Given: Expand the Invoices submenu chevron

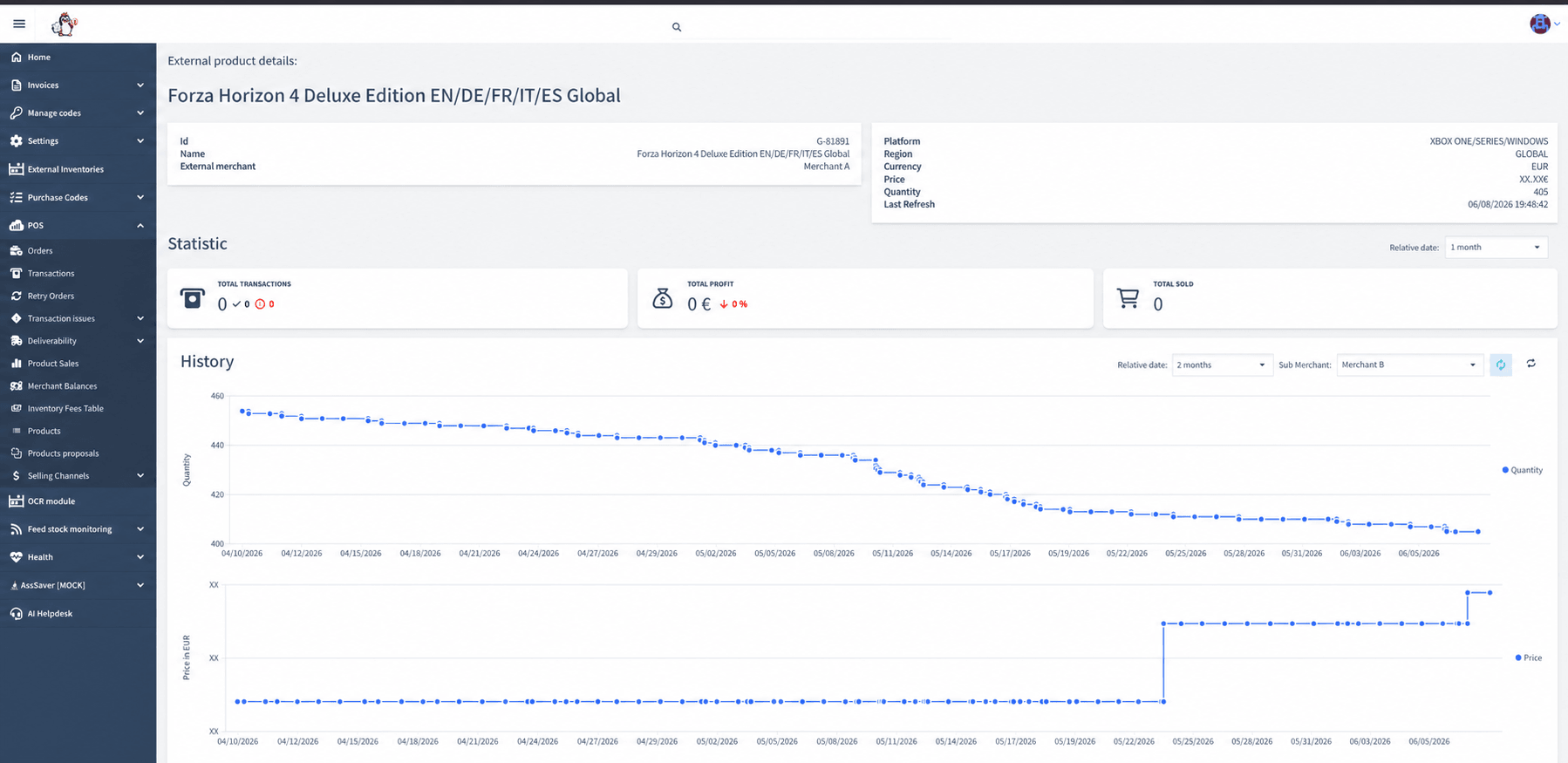Looking at the screenshot, I should pyautogui.click(x=140, y=85).
